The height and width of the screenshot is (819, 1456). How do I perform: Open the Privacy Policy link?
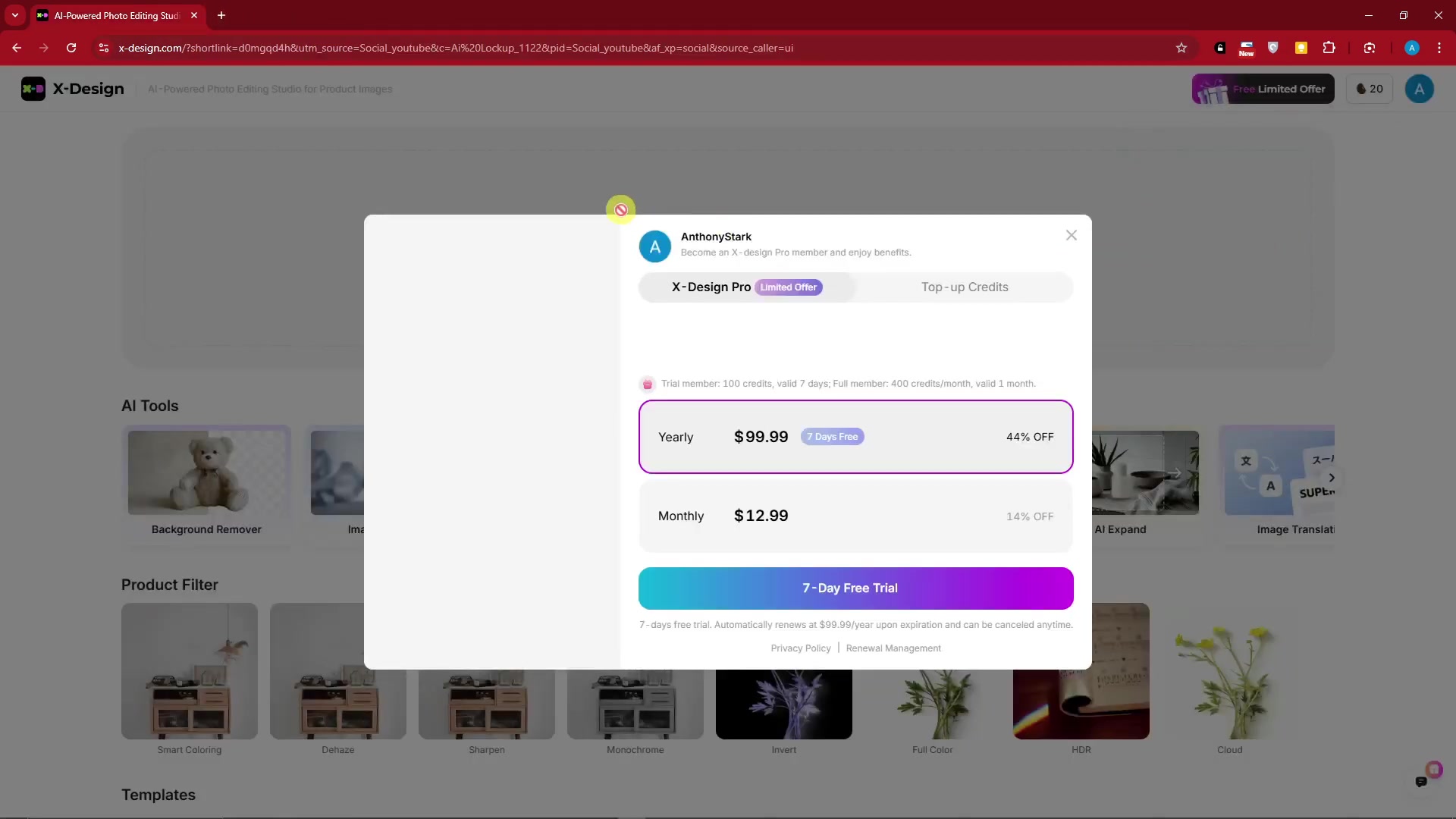click(800, 648)
